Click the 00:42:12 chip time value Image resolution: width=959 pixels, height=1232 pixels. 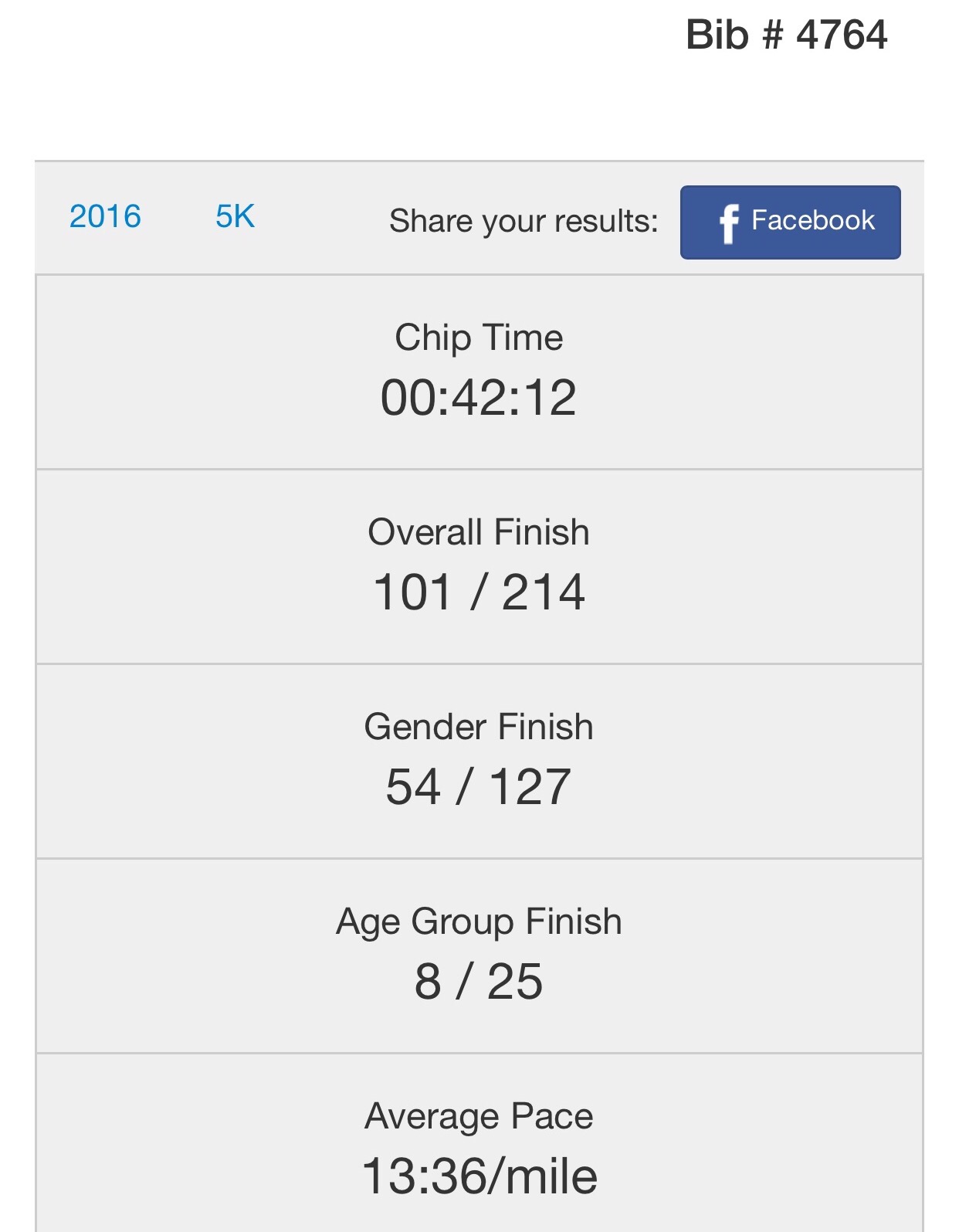(x=479, y=398)
